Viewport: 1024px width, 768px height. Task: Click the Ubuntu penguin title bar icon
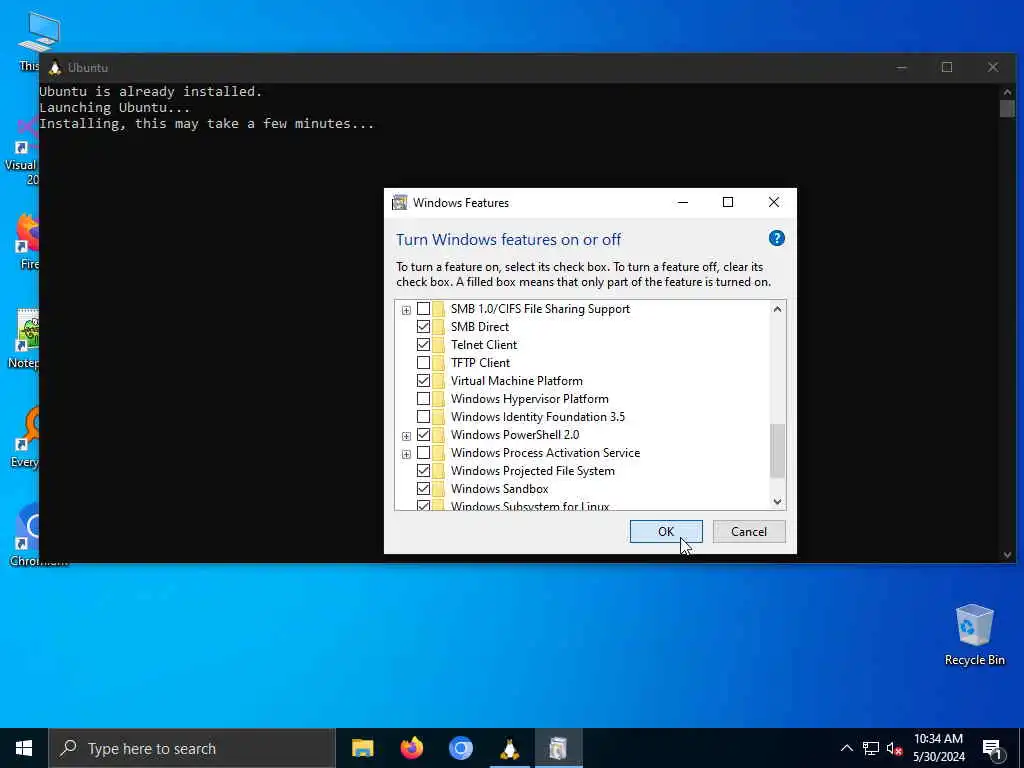55,67
